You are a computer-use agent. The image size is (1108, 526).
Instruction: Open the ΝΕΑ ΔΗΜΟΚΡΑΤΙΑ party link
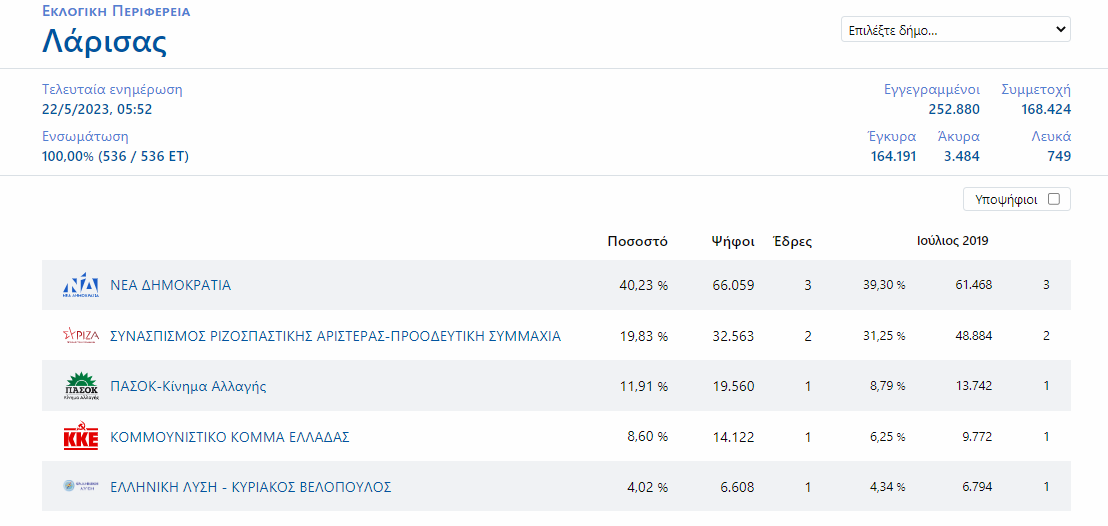click(170, 285)
